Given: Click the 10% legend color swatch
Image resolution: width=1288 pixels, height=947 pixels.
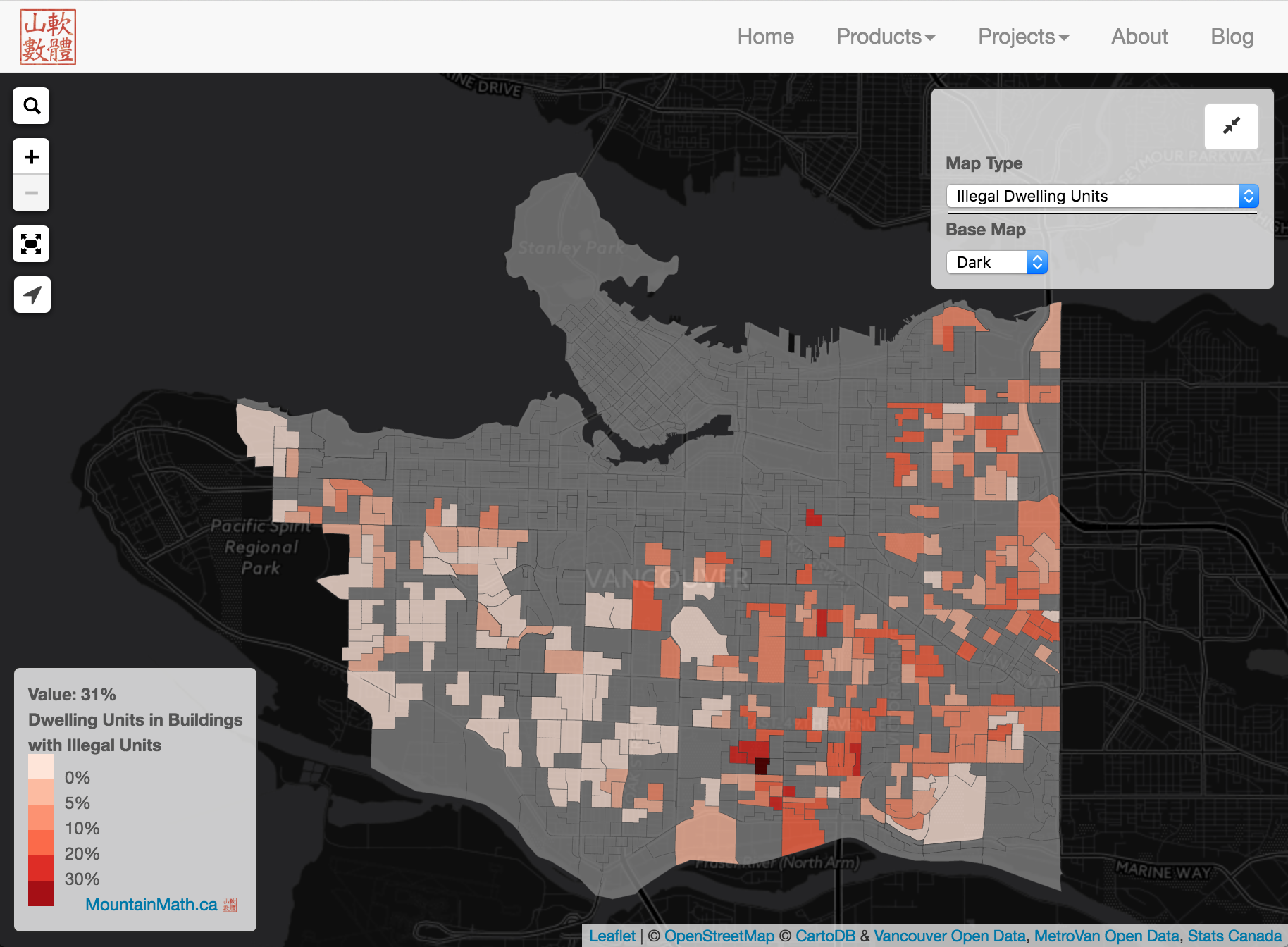Looking at the screenshot, I should point(41,817).
